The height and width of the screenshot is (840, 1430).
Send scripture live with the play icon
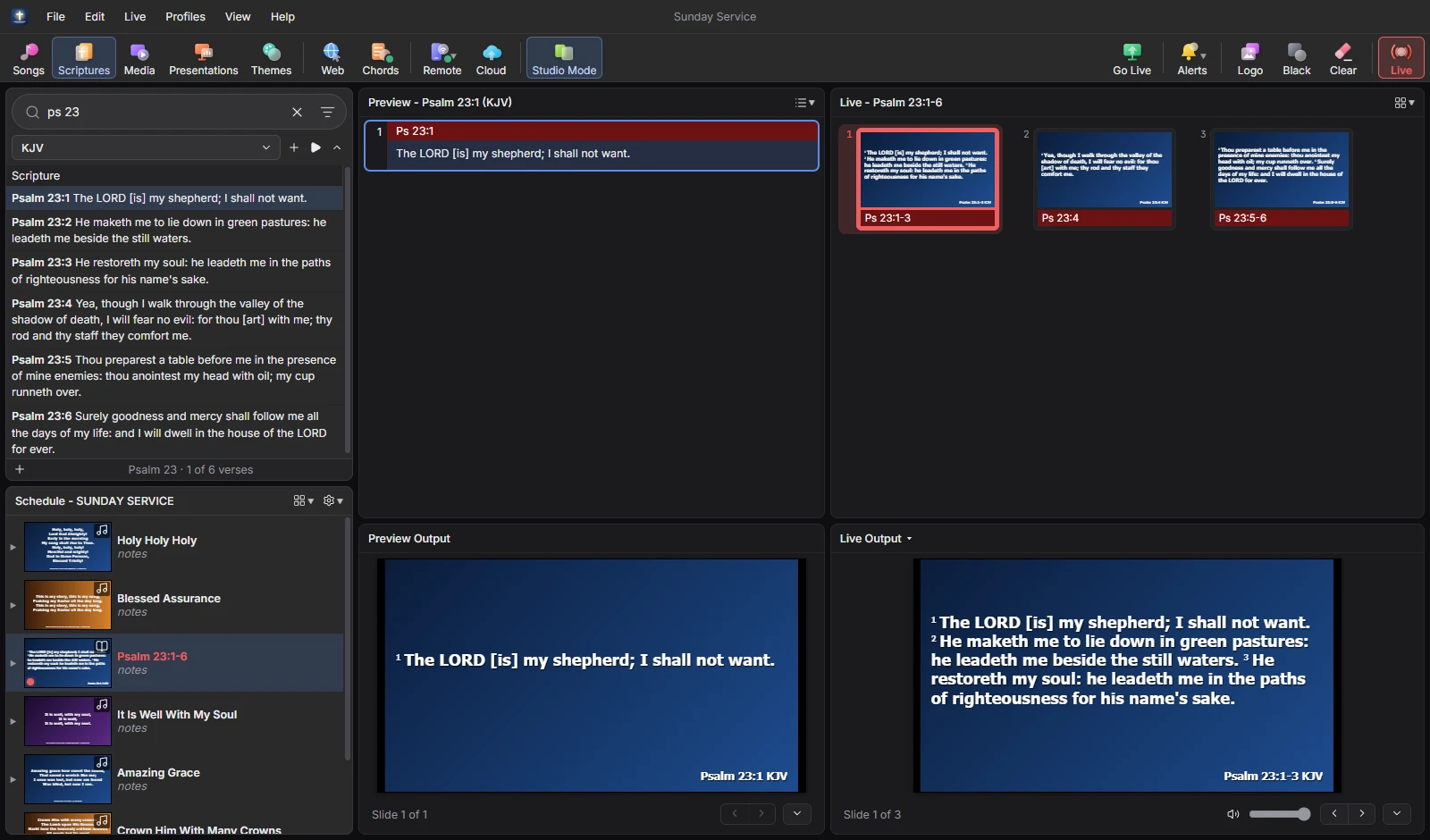315,147
